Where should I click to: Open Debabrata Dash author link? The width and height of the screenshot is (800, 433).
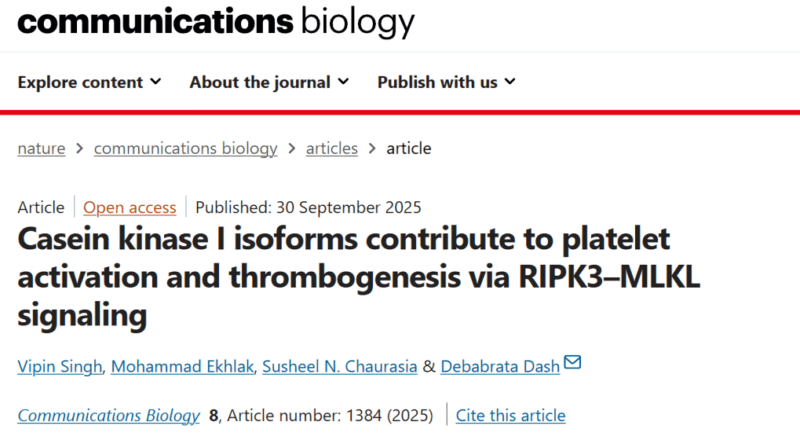pyautogui.click(x=502, y=366)
